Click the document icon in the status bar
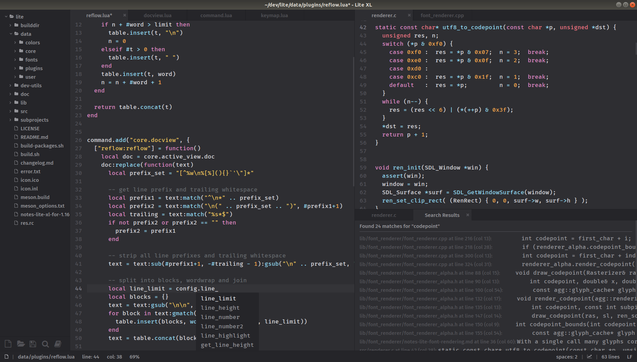 [x=6, y=357]
